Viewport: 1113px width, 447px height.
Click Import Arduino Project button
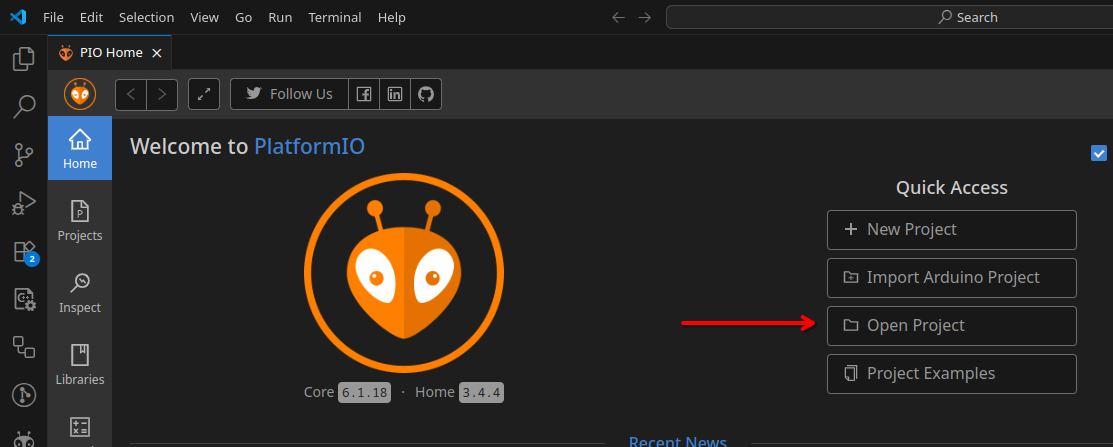pyautogui.click(x=951, y=278)
